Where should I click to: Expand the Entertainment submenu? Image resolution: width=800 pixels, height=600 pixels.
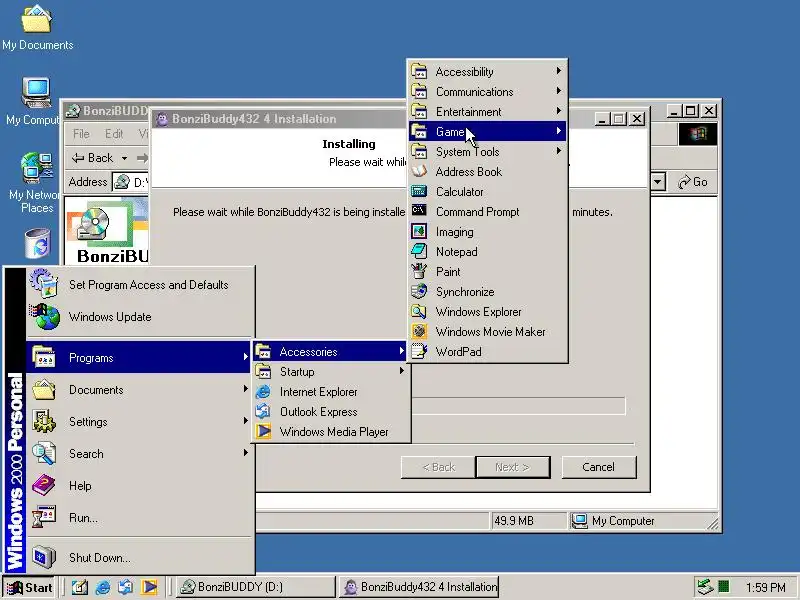pos(487,111)
